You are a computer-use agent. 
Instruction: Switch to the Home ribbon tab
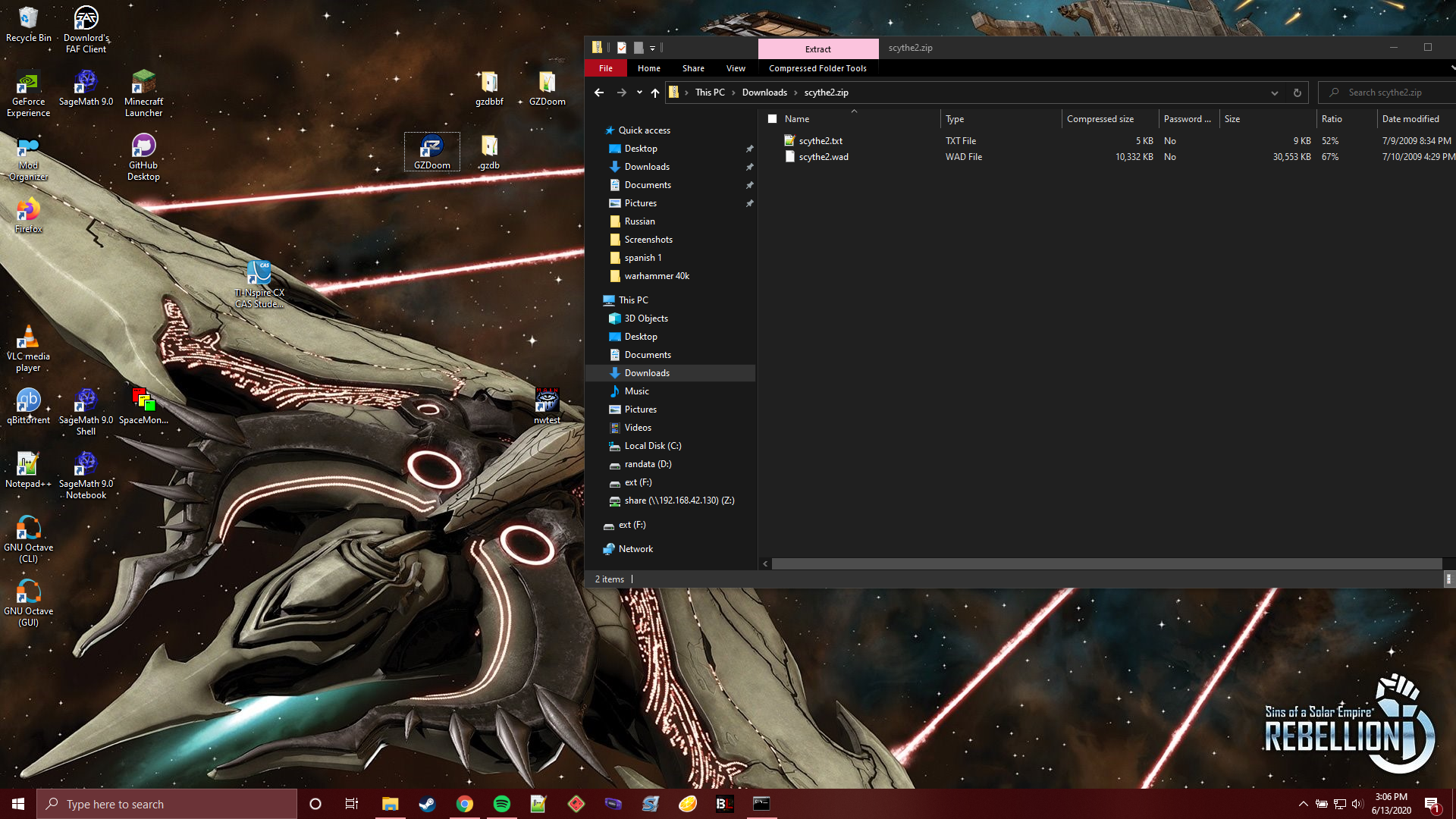pos(648,68)
